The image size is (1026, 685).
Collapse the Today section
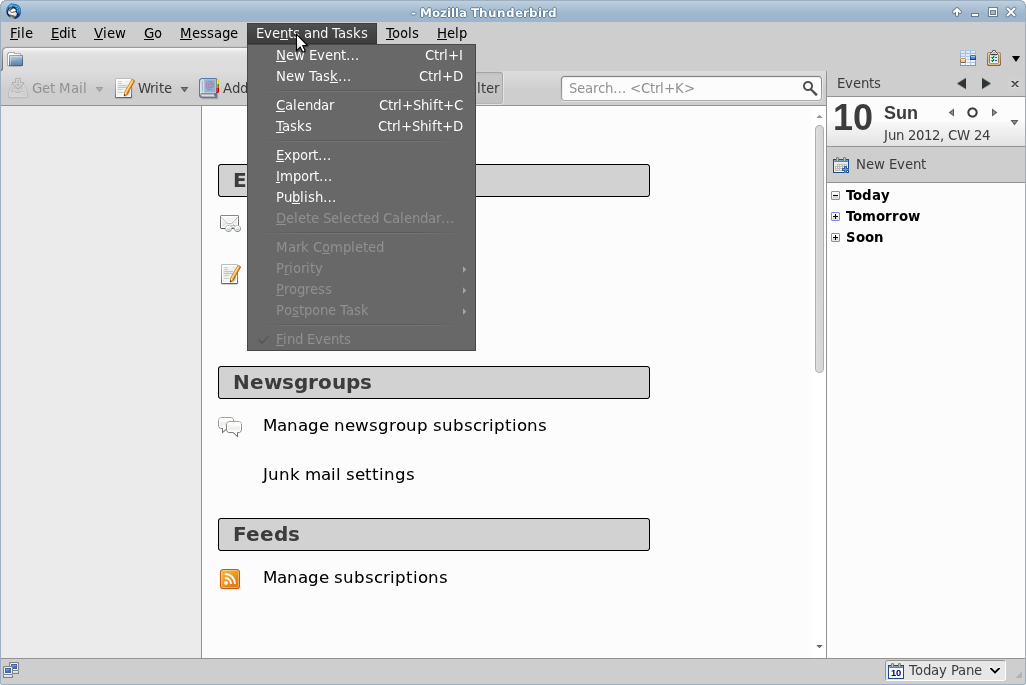tap(836, 195)
